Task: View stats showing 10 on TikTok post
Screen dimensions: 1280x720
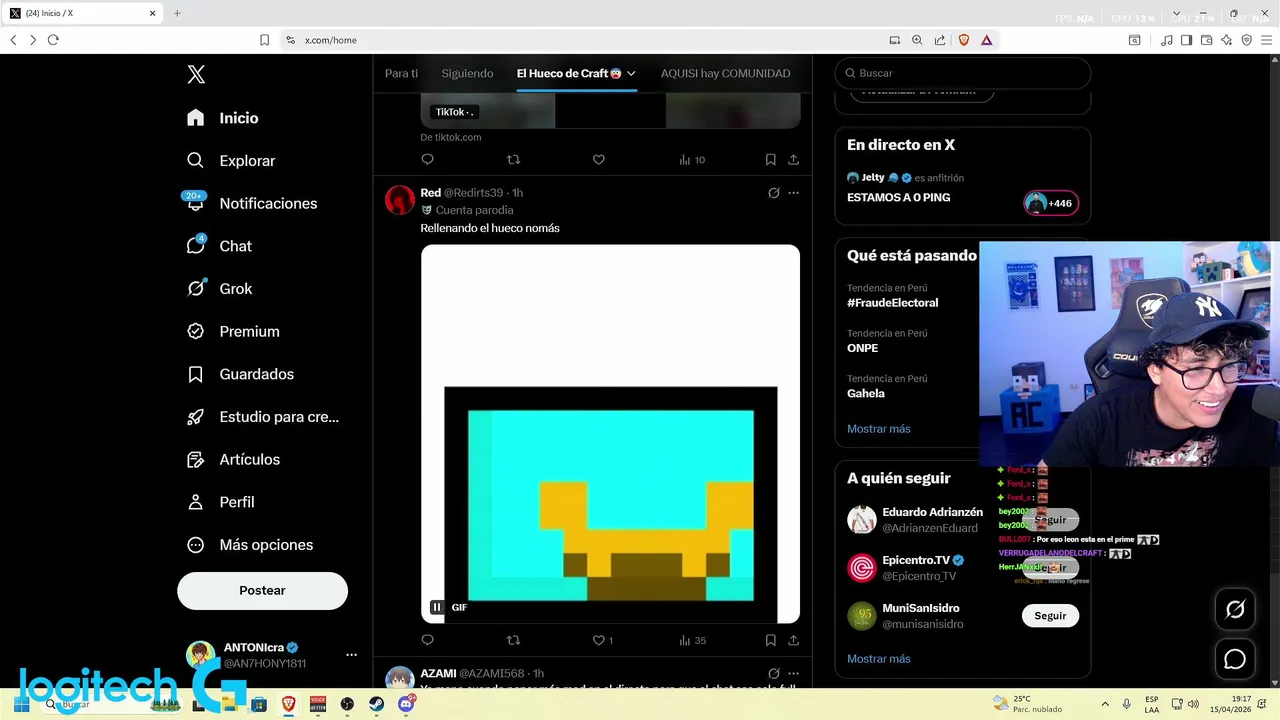Action: click(692, 160)
